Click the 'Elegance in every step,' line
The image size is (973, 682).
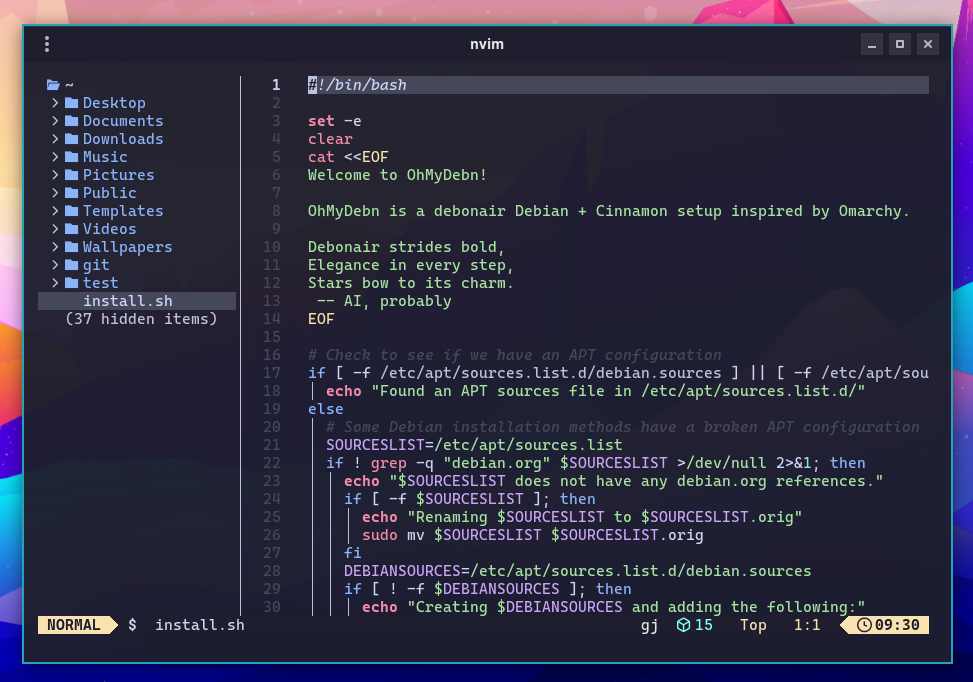click(411, 265)
